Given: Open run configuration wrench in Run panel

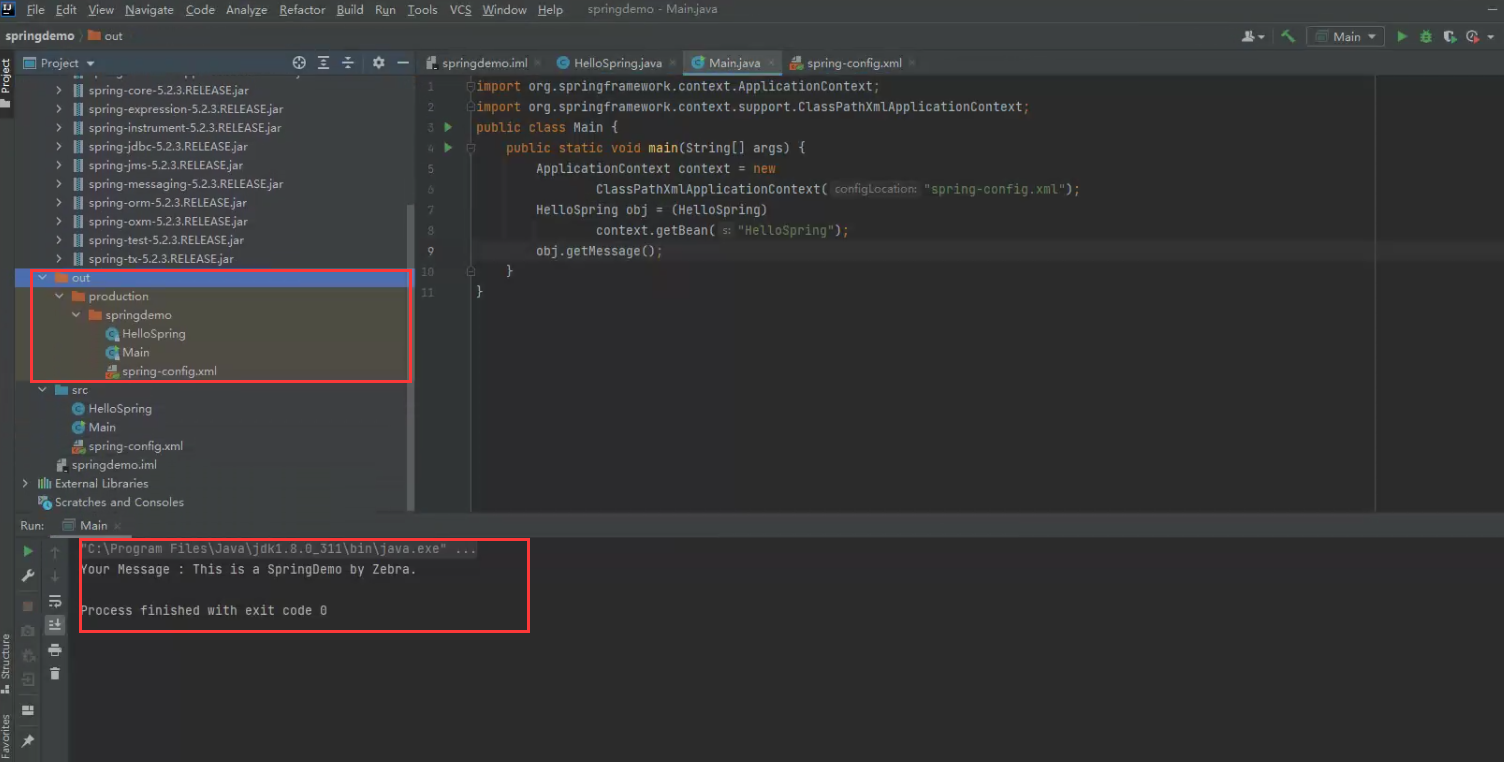Looking at the screenshot, I should (x=28, y=576).
